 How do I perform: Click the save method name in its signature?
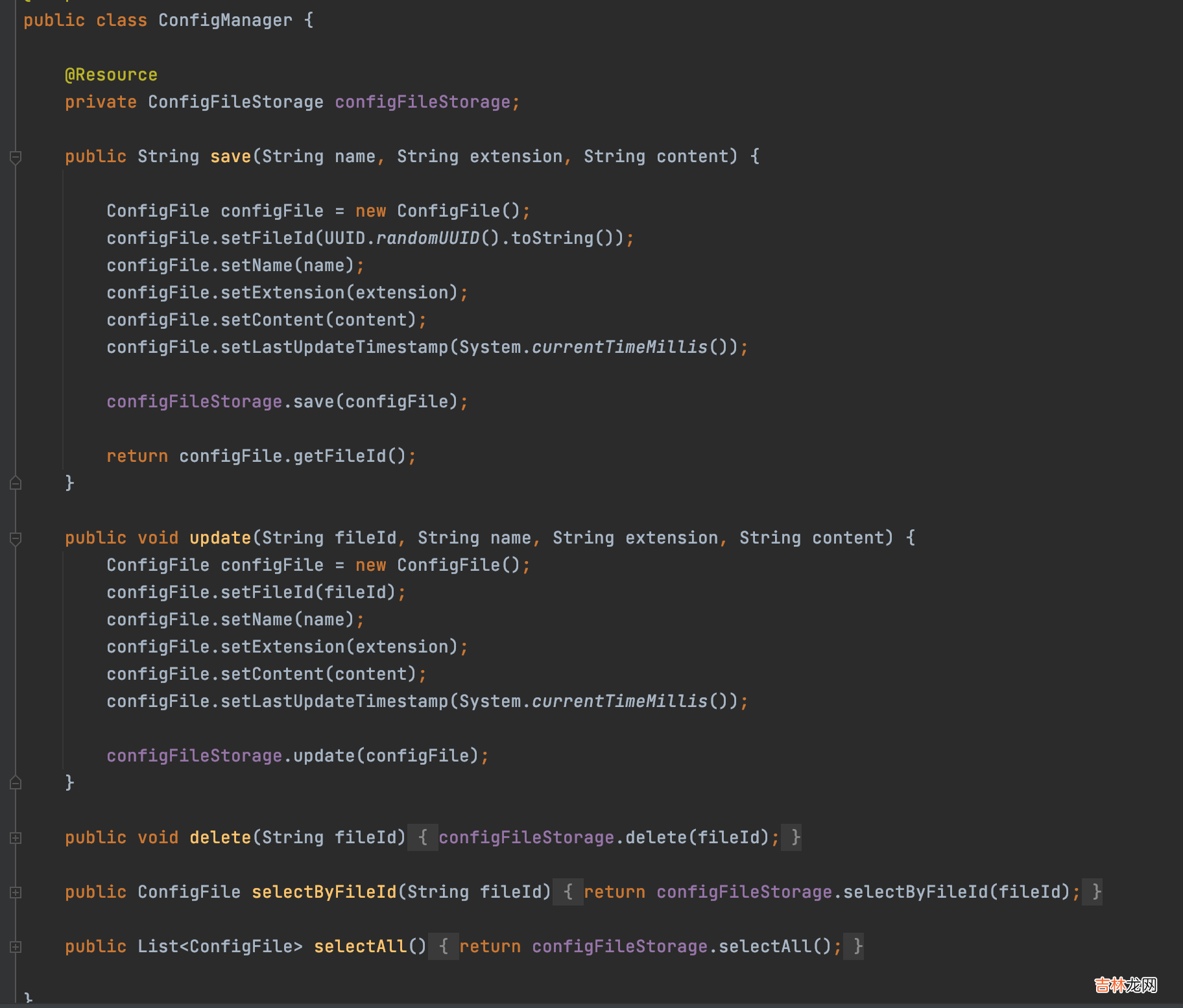(230, 157)
